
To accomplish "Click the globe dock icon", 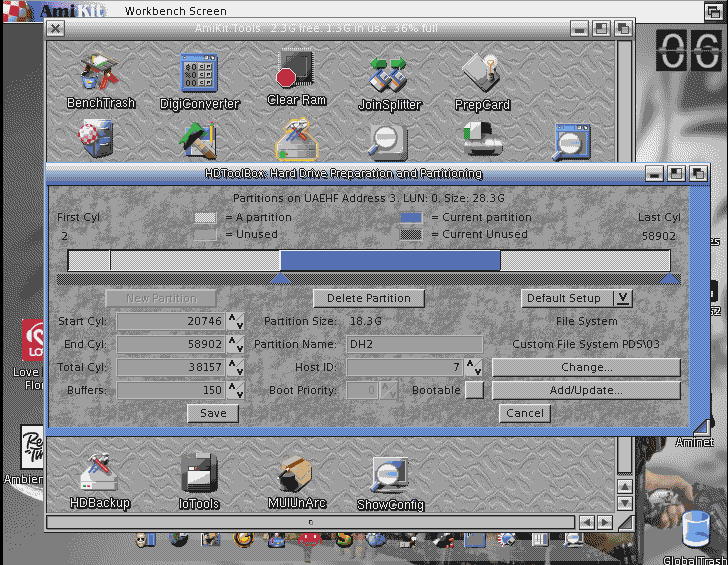I will [178, 539].
